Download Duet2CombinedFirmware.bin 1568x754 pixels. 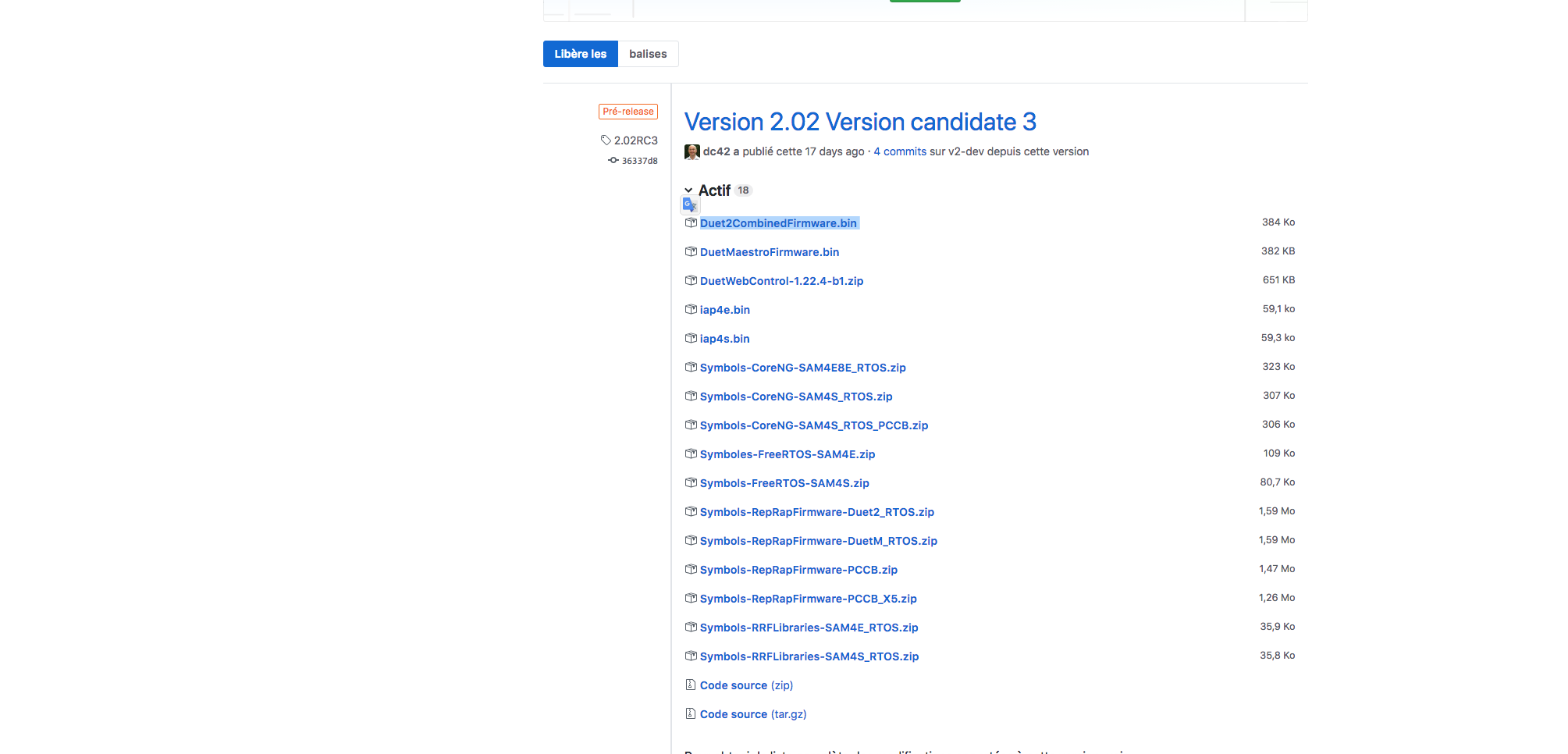click(x=778, y=223)
